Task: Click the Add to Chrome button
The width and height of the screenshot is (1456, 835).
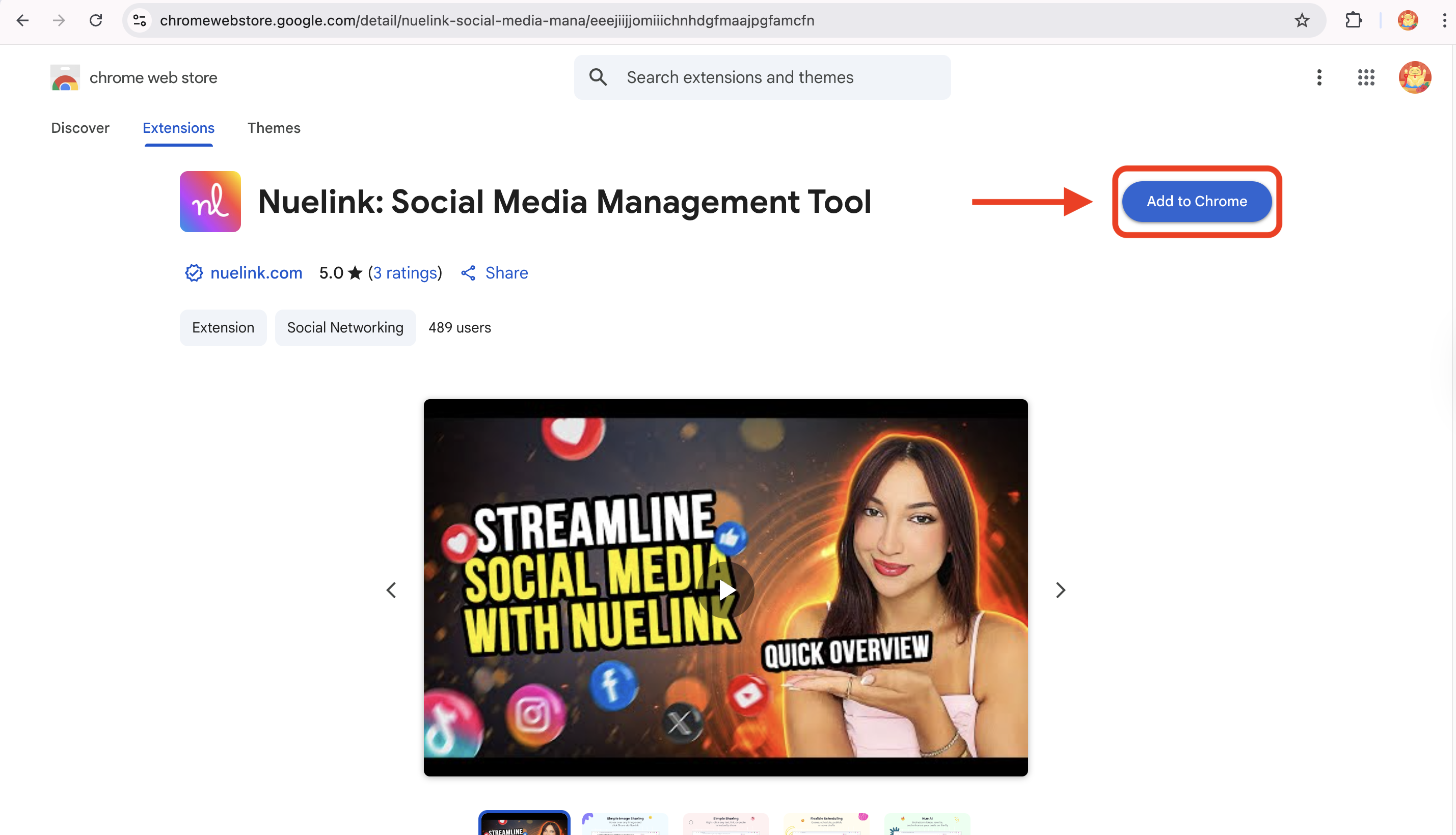Action: (x=1197, y=201)
